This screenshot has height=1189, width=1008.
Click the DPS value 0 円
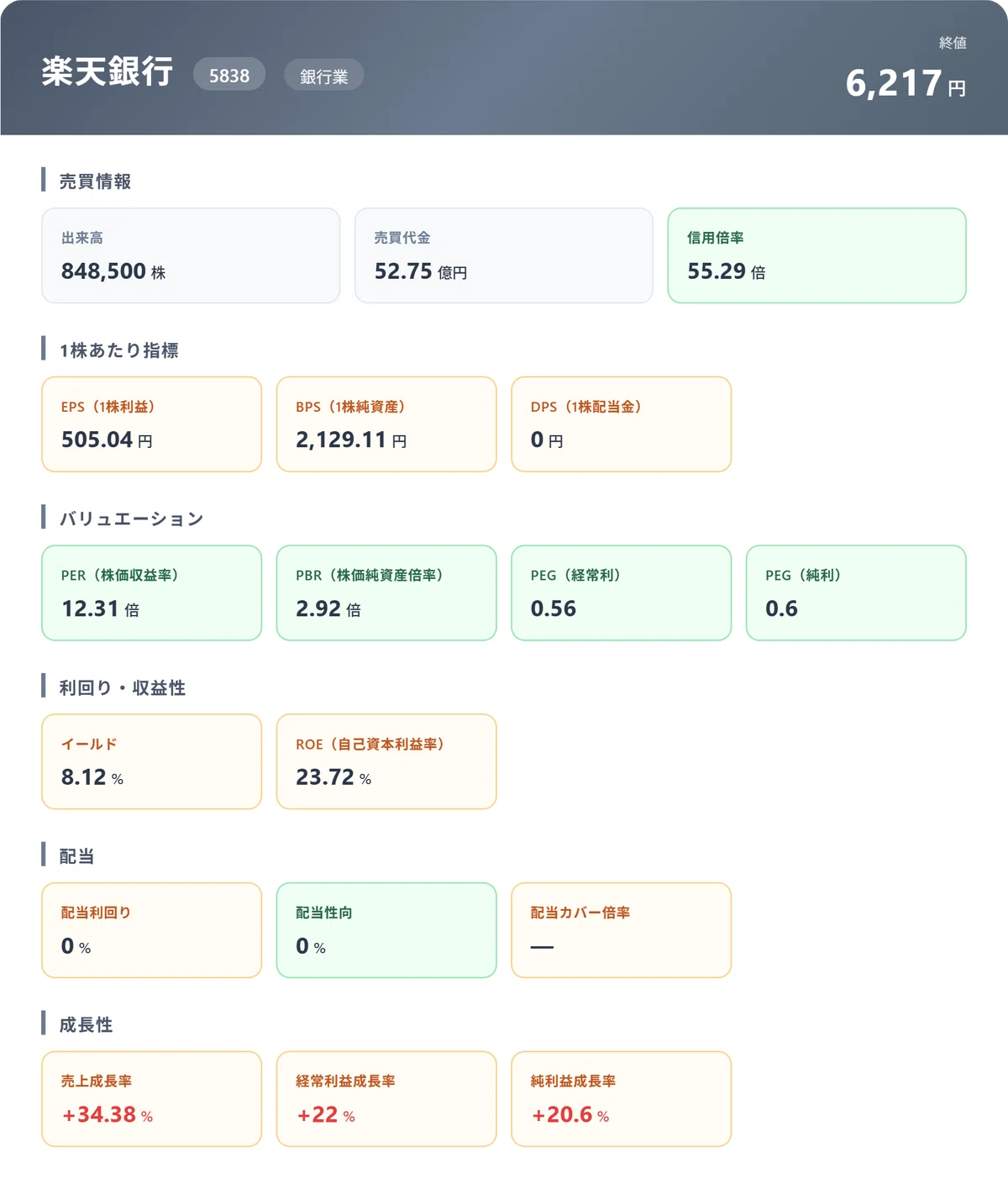click(x=547, y=439)
